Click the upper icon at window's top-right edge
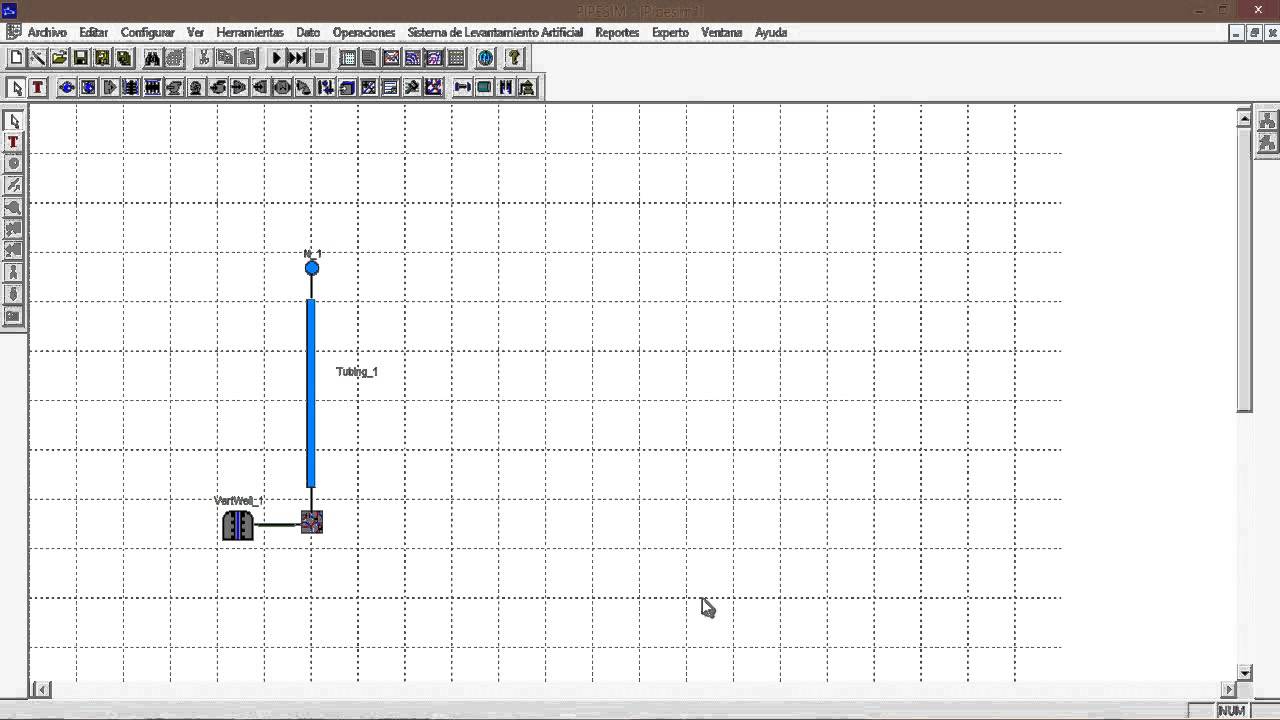The height and width of the screenshot is (720, 1280). pos(1267,121)
